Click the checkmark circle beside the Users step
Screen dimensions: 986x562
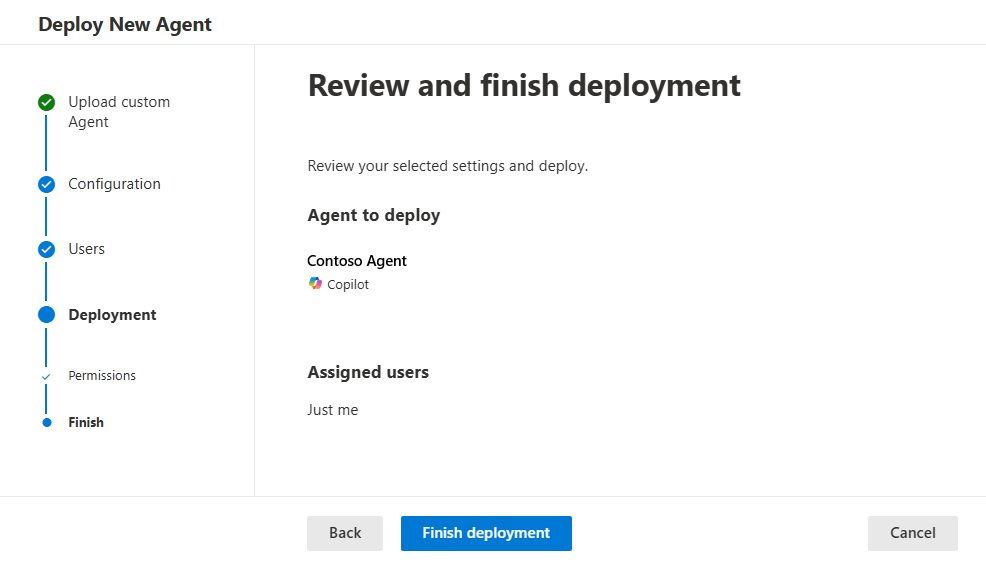(x=46, y=249)
